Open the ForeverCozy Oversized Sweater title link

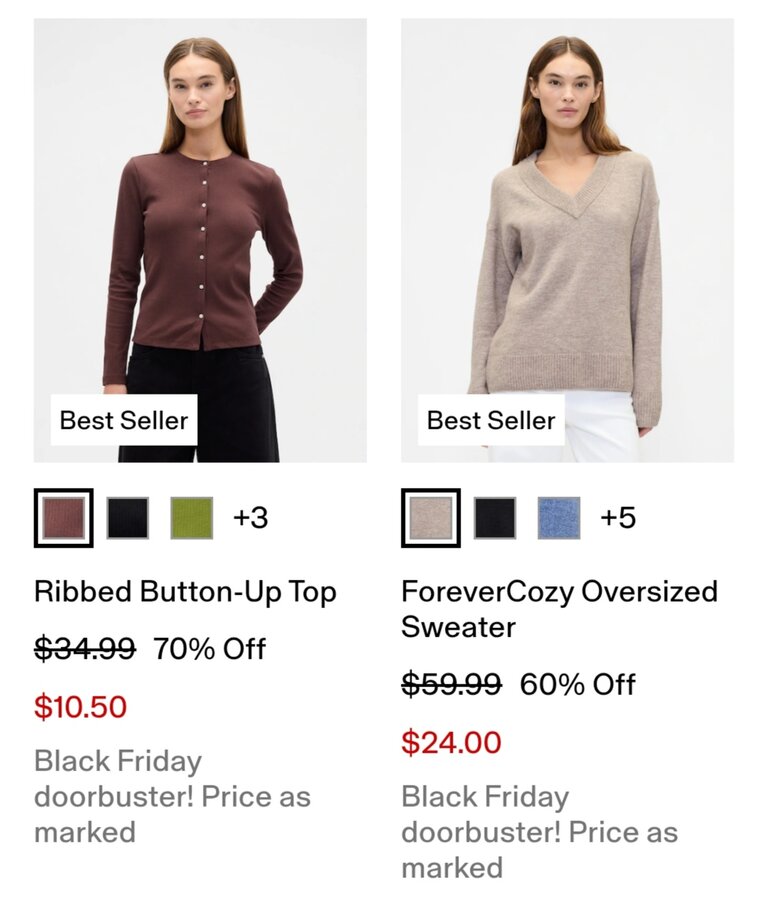coord(559,609)
